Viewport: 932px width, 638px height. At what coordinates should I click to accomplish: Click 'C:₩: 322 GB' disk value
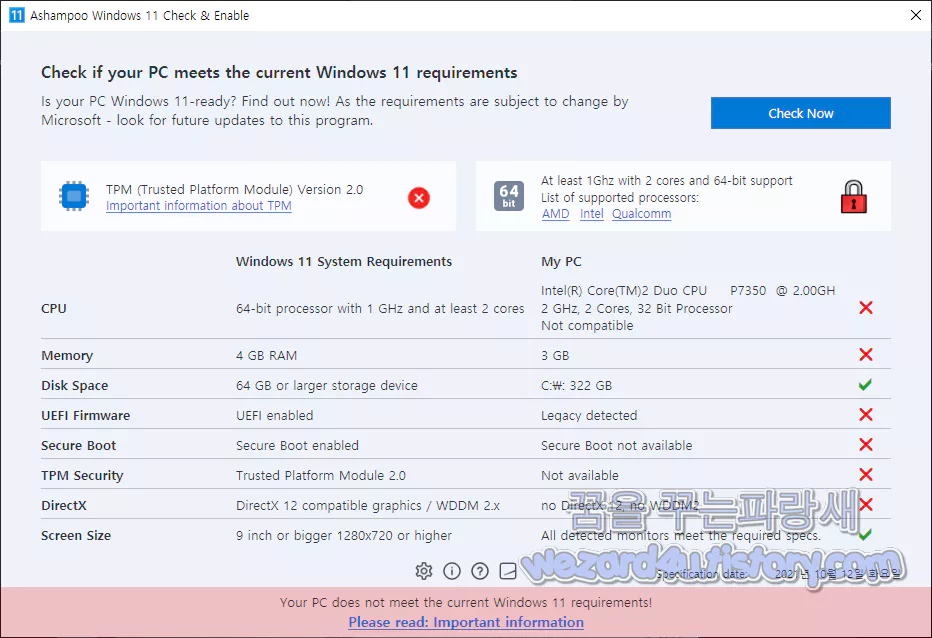tap(577, 385)
